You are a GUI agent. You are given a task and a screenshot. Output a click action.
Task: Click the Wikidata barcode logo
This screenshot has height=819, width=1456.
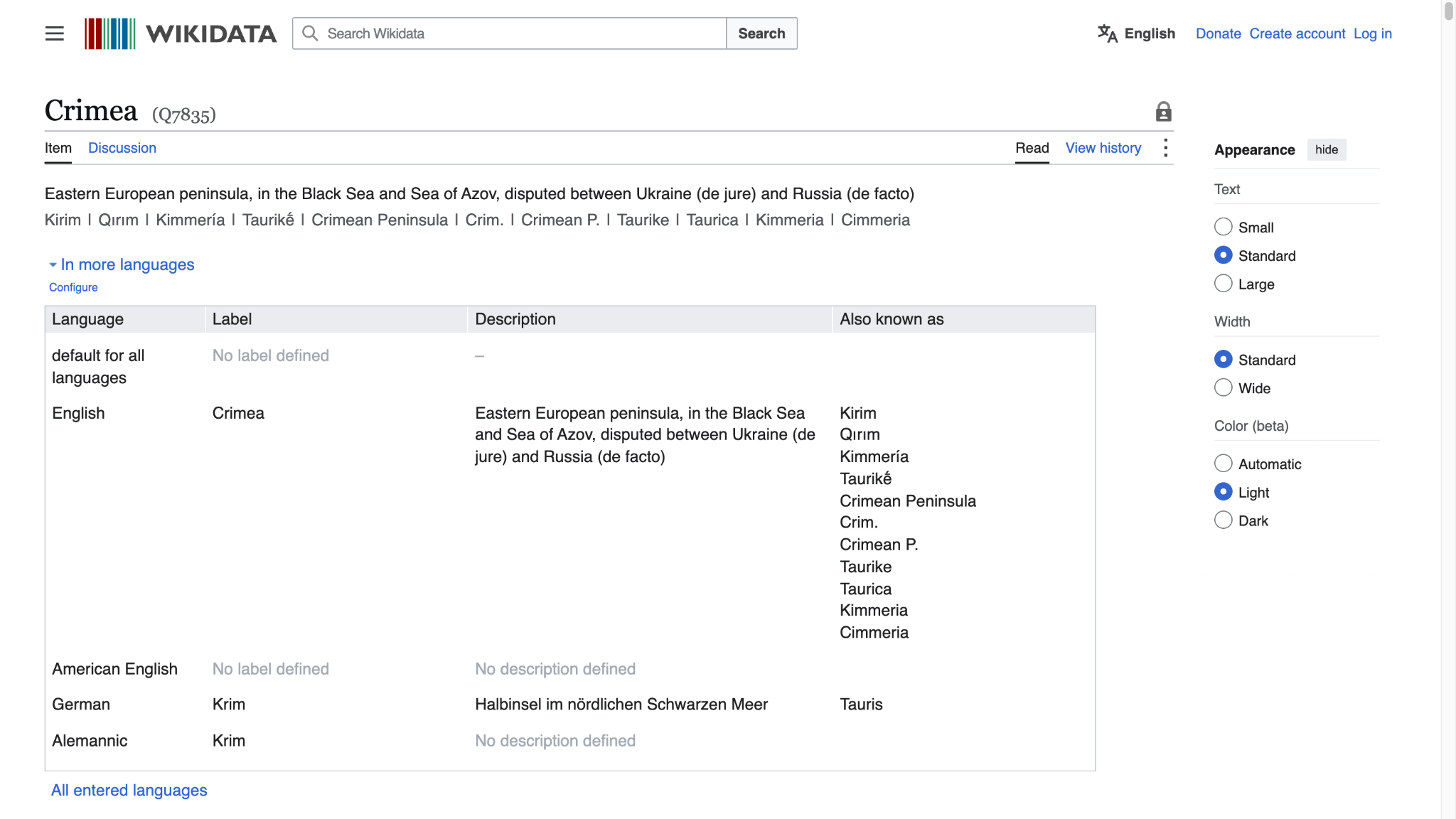coord(109,33)
